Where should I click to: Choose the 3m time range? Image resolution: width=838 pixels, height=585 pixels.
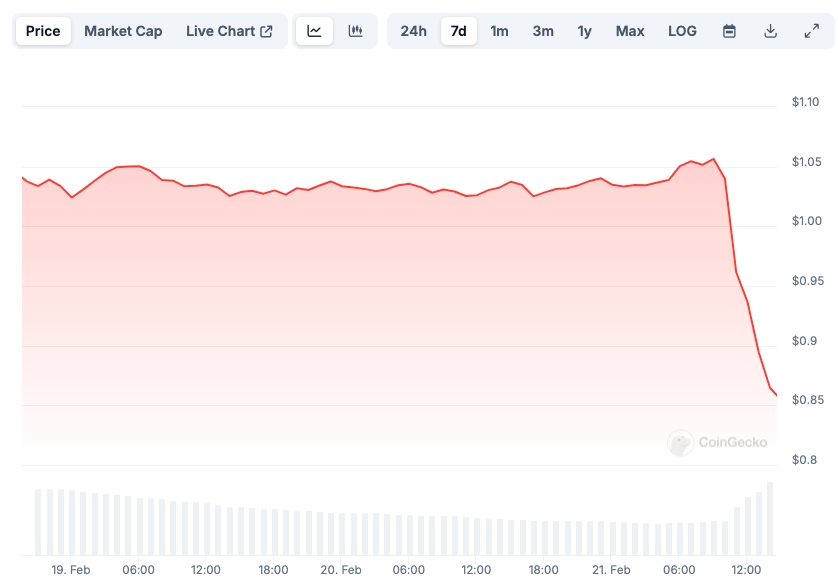tap(543, 31)
